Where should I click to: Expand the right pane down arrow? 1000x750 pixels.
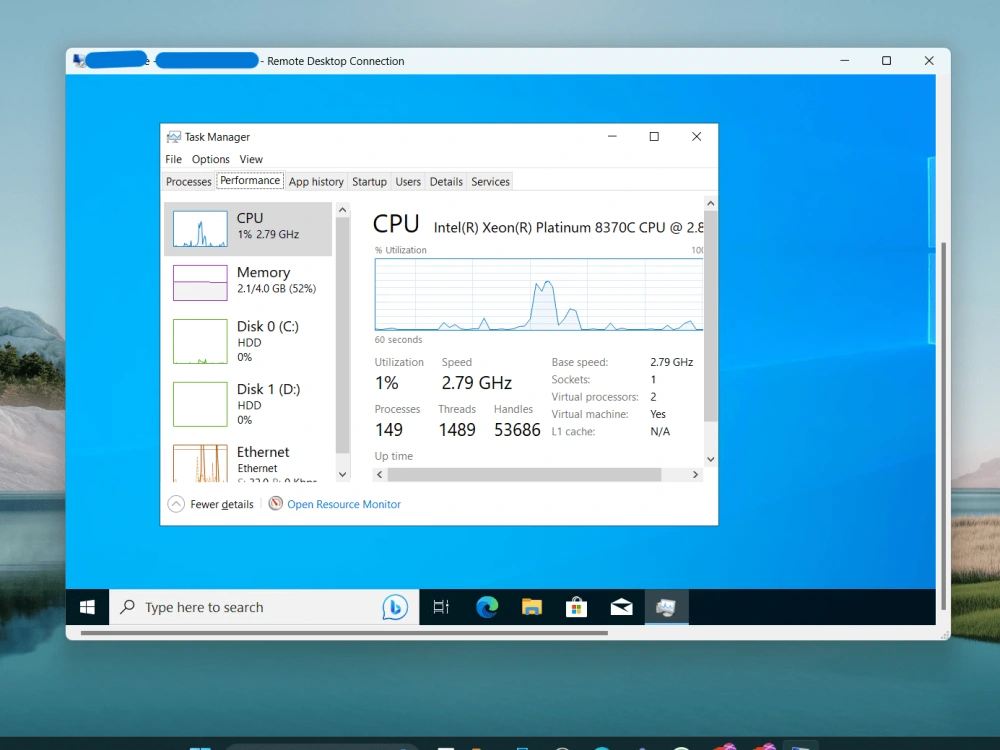pyautogui.click(x=710, y=458)
